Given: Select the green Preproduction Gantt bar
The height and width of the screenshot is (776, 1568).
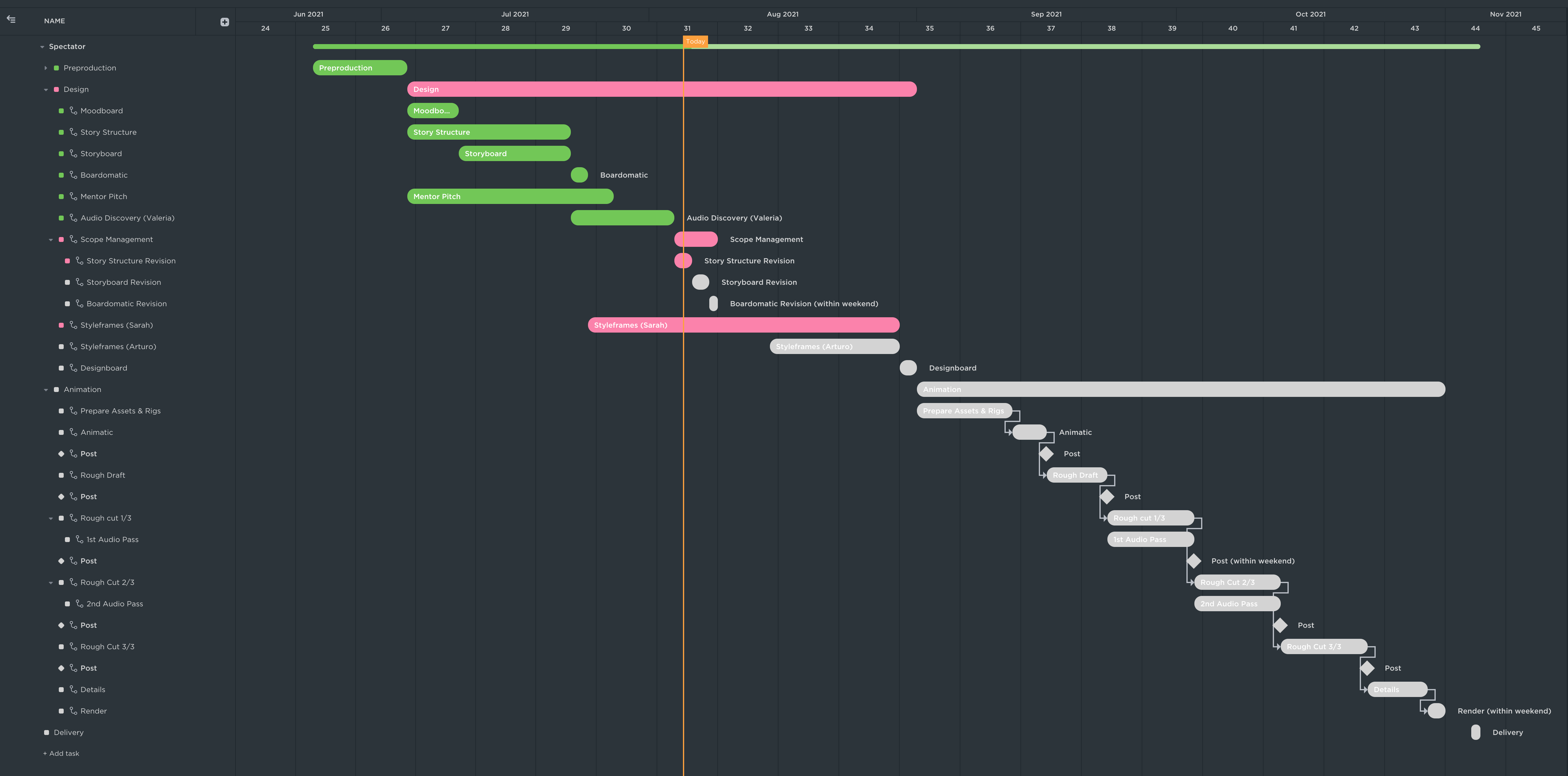Looking at the screenshot, I should pyautogui.click(x=360, y=68).
